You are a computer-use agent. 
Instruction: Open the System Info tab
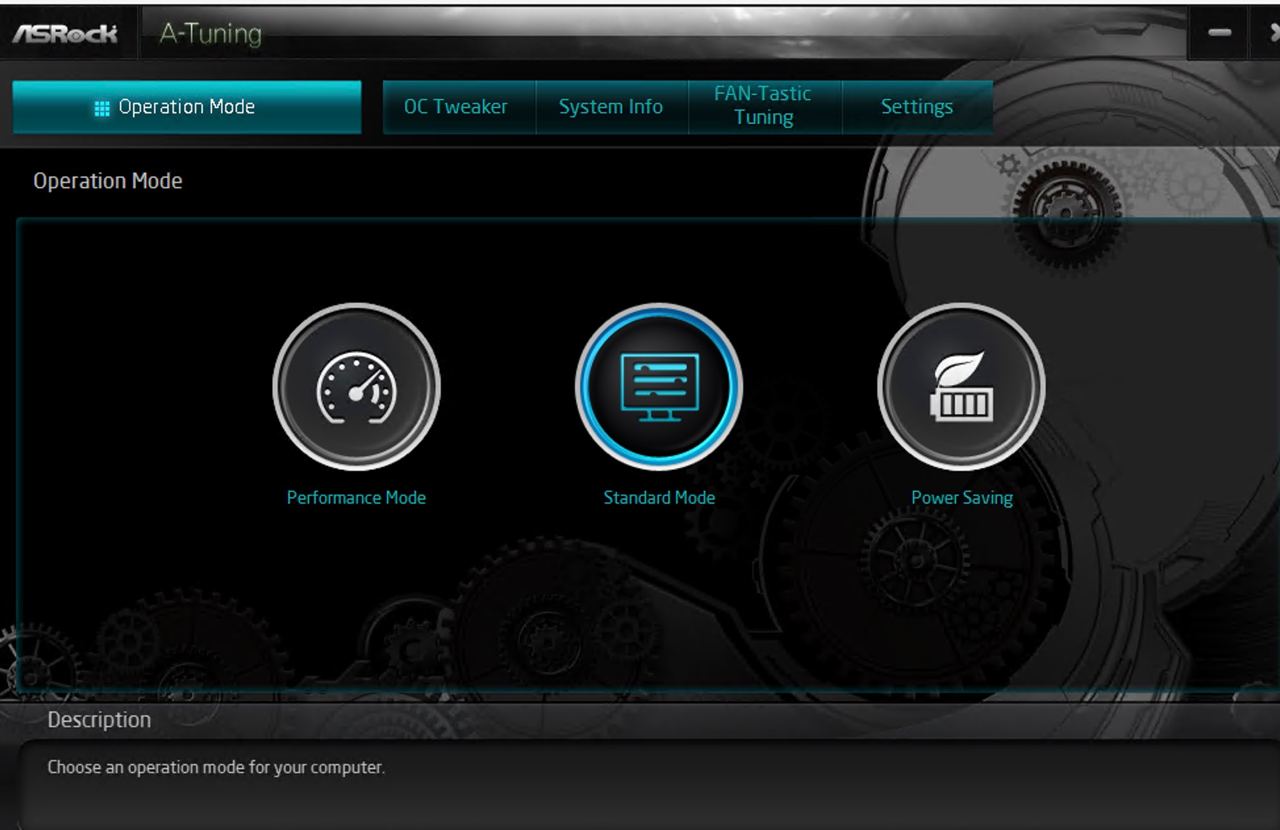(611, 107)
